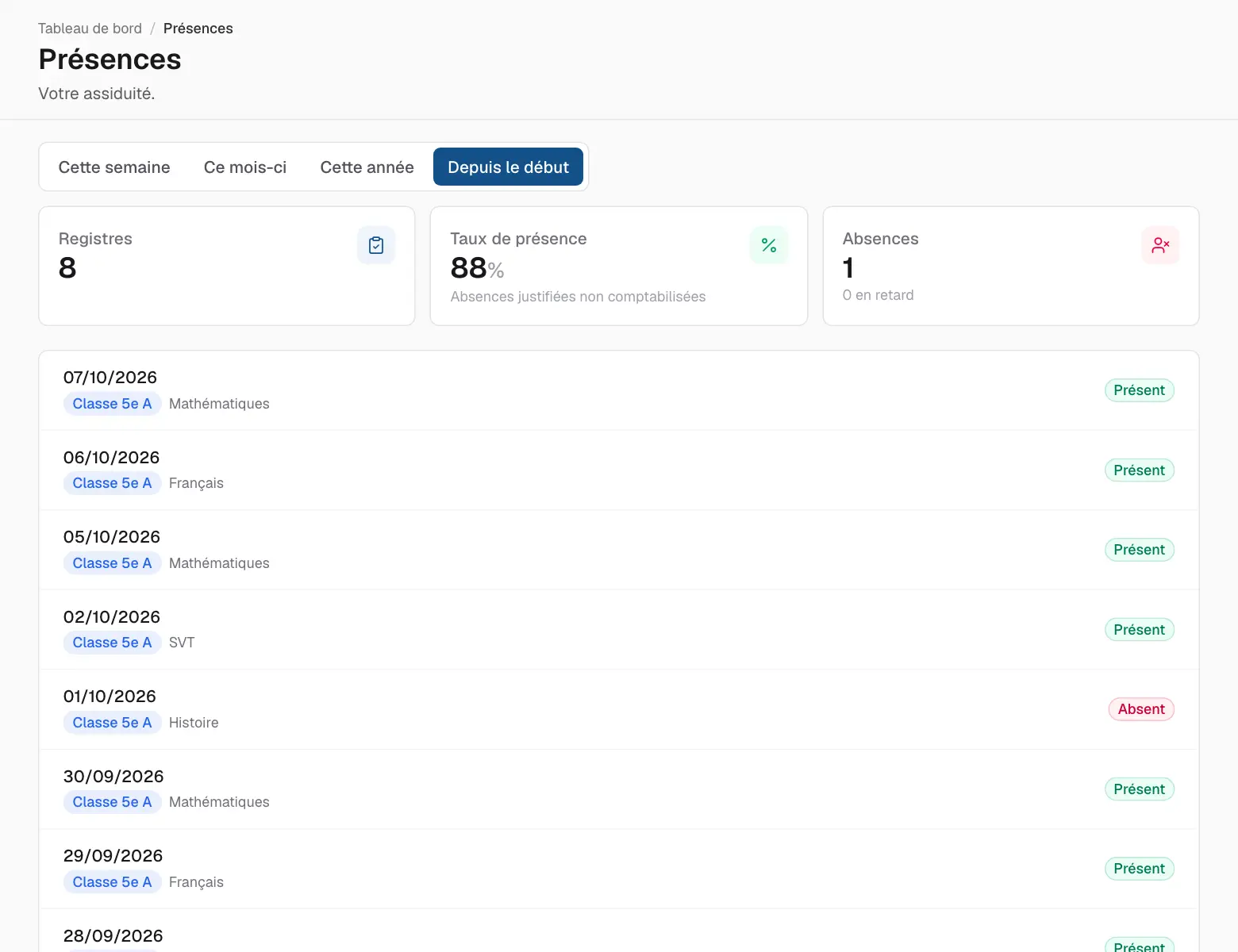This screenshot has height=952, width=1238.
Task: Click the Absences summary card
Action: pyautogui.click(x=1011, y=266)
